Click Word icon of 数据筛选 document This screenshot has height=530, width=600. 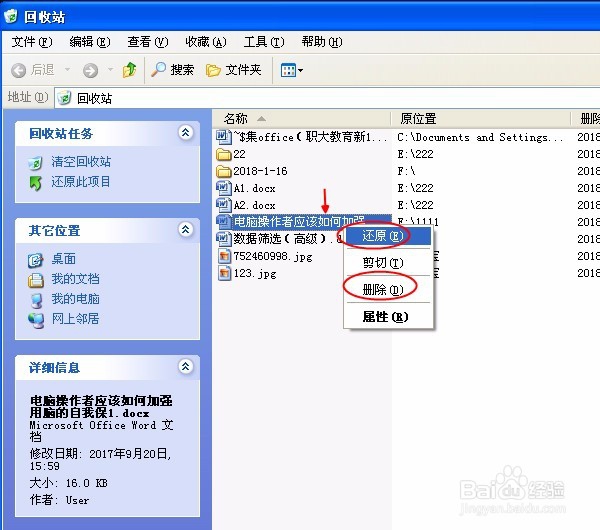tap(224, 239)
